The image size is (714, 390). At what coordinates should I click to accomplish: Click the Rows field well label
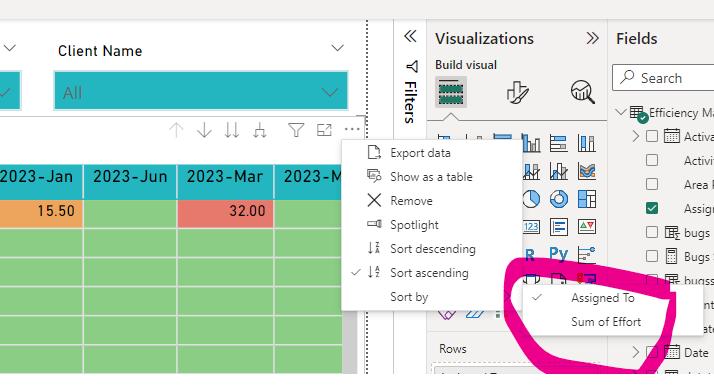[453, 349]
